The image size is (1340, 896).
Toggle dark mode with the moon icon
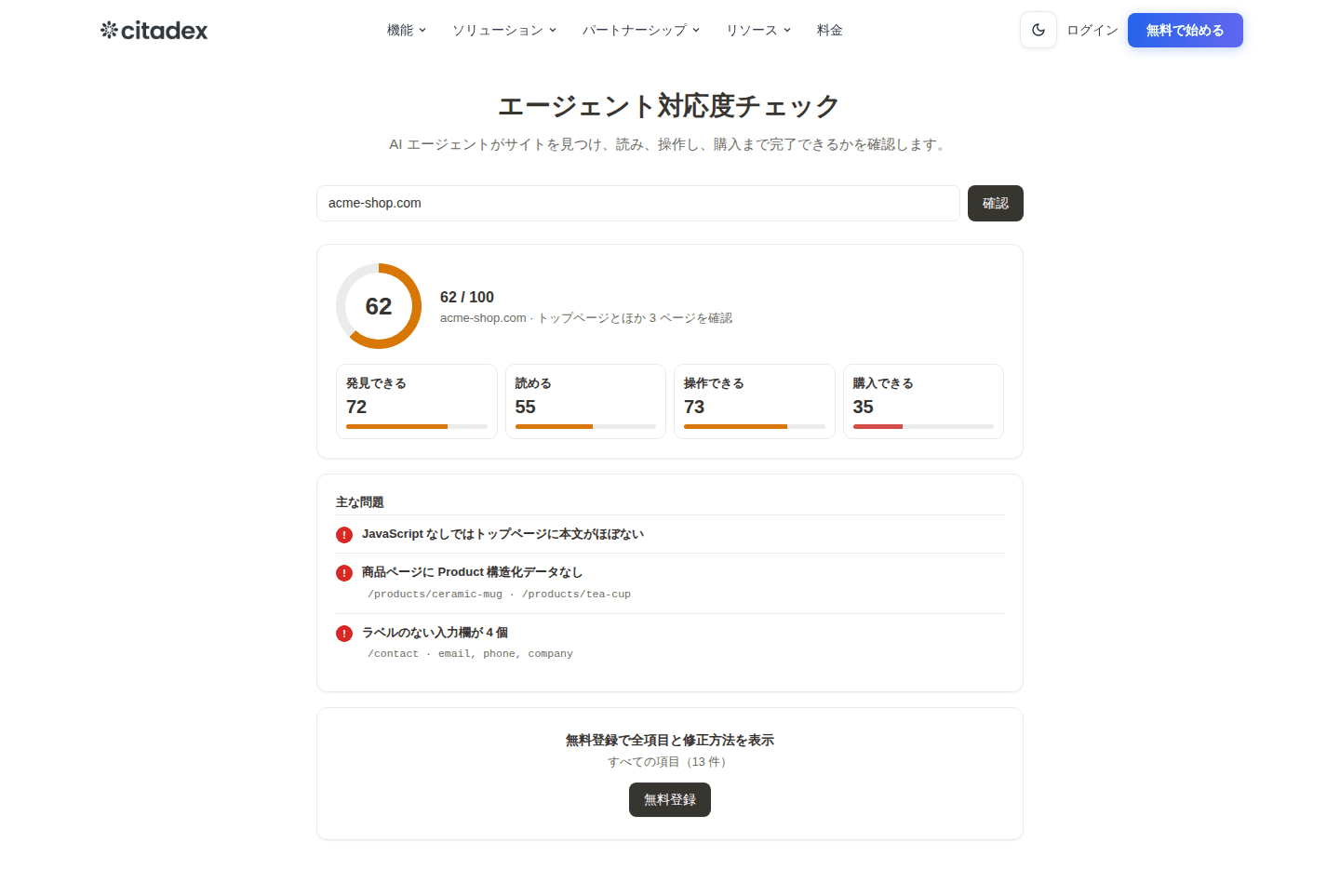point(1038,30)
